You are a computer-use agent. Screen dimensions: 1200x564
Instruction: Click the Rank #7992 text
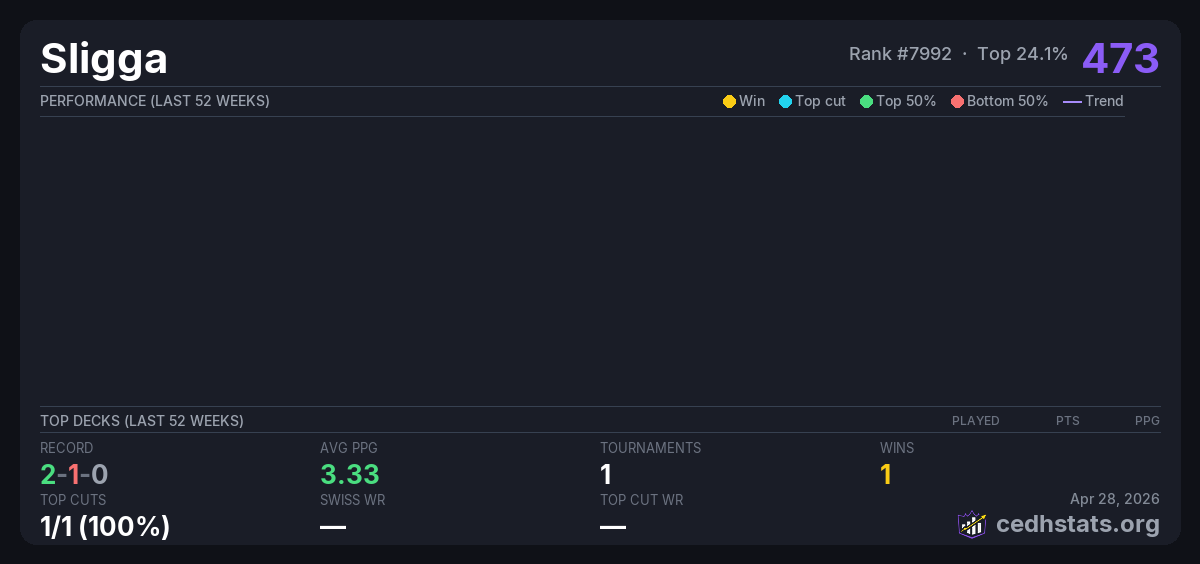pyautogui.click(x=900, y=54)
